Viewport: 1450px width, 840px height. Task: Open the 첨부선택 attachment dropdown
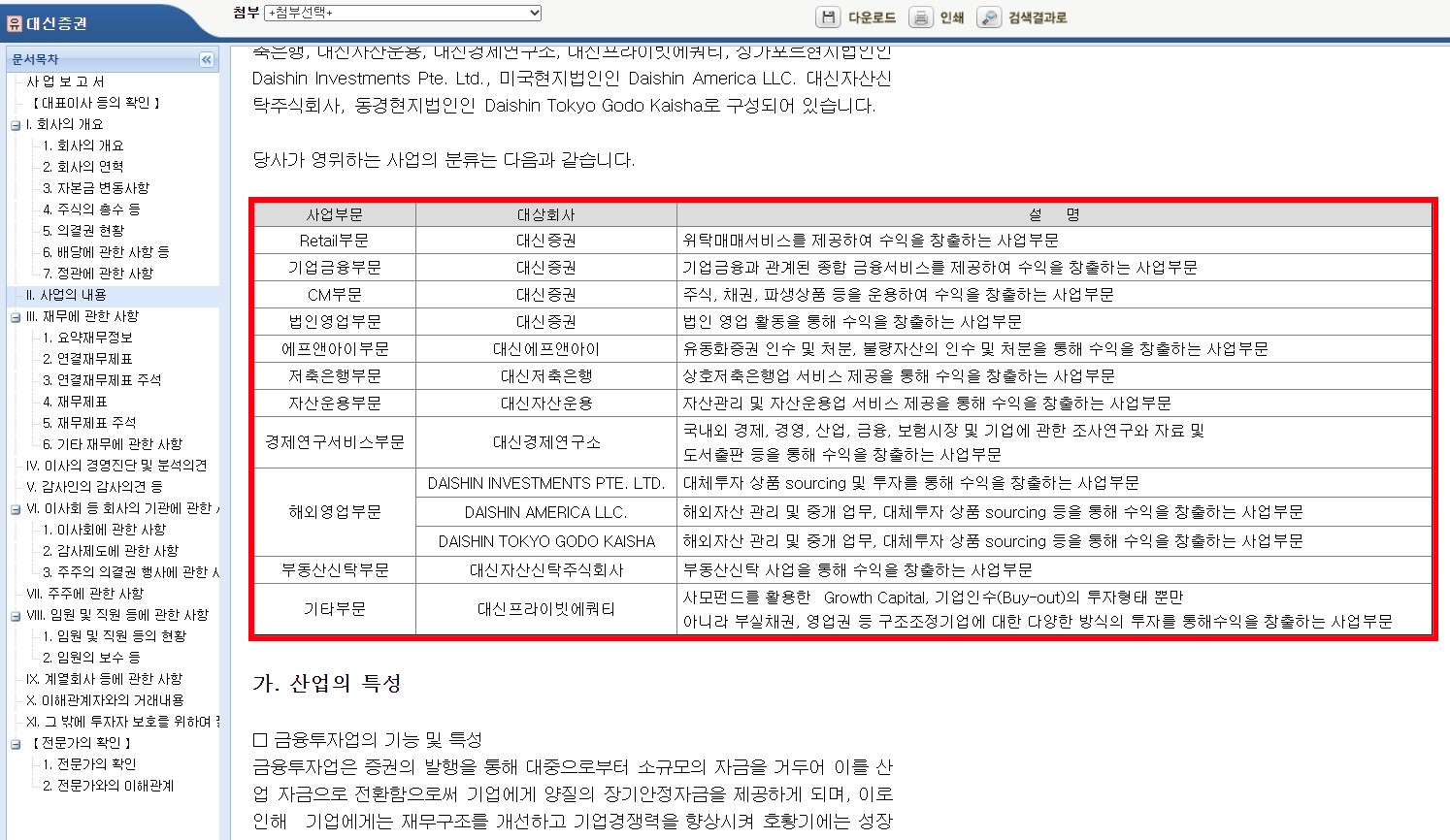click(x=403, y=13)
